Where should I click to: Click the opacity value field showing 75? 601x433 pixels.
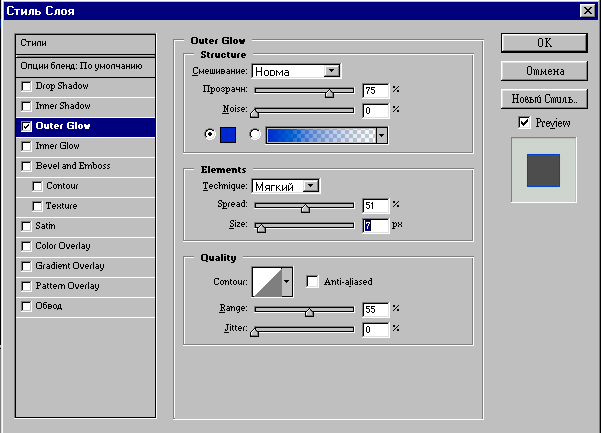click(x=376, y=91)
